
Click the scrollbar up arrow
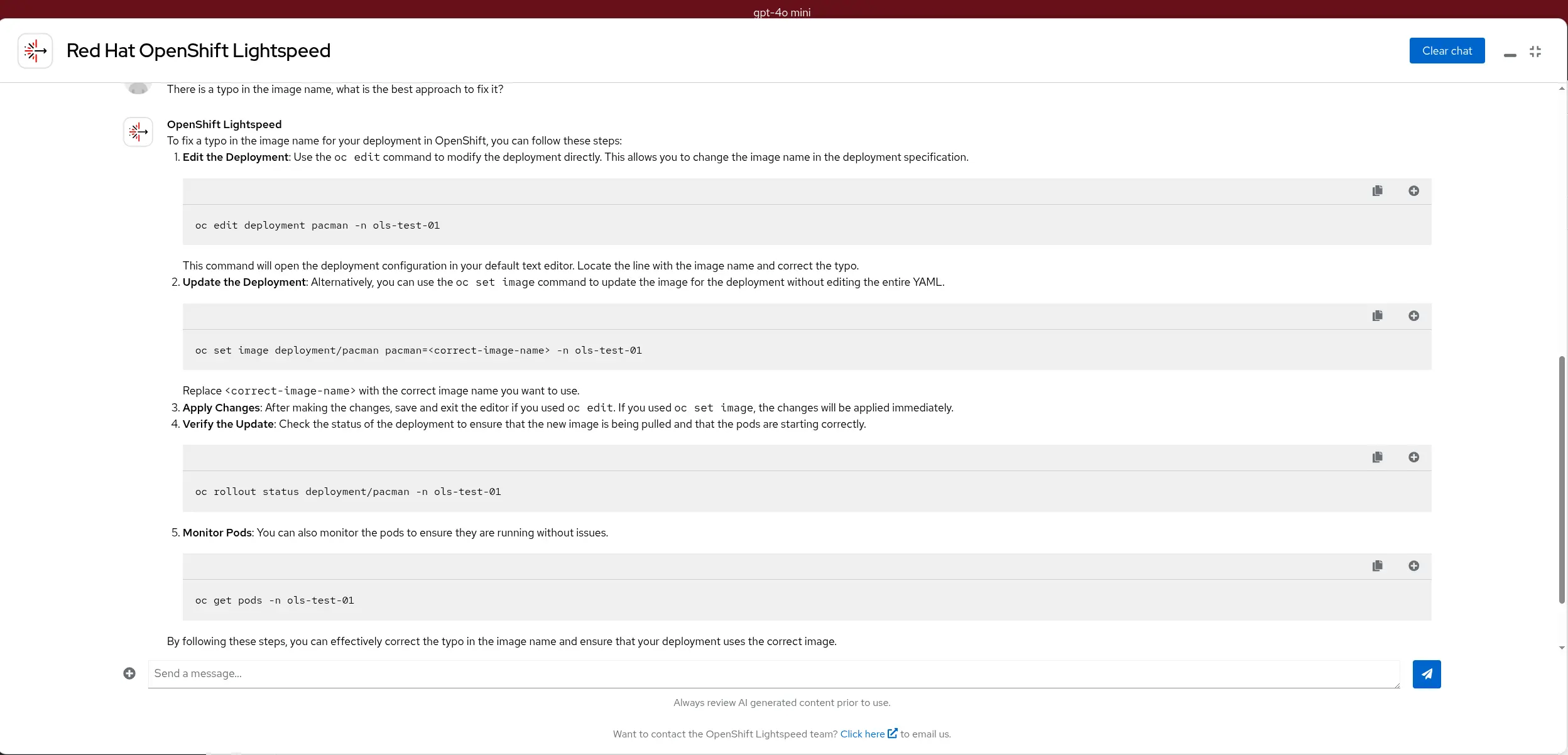click(1562, 89)
